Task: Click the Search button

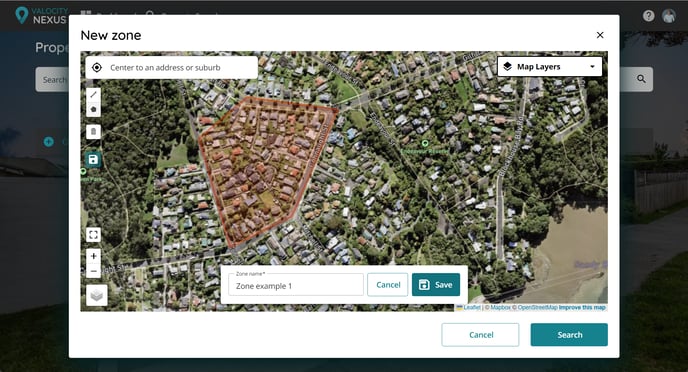Action: point(569,335)
